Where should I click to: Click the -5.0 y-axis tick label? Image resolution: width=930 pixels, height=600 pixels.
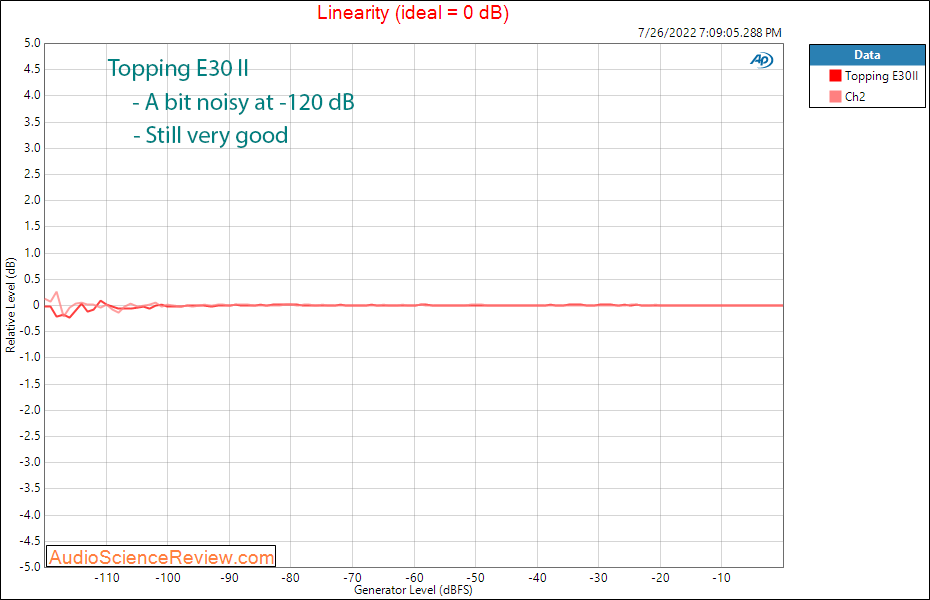click(30, 567)
